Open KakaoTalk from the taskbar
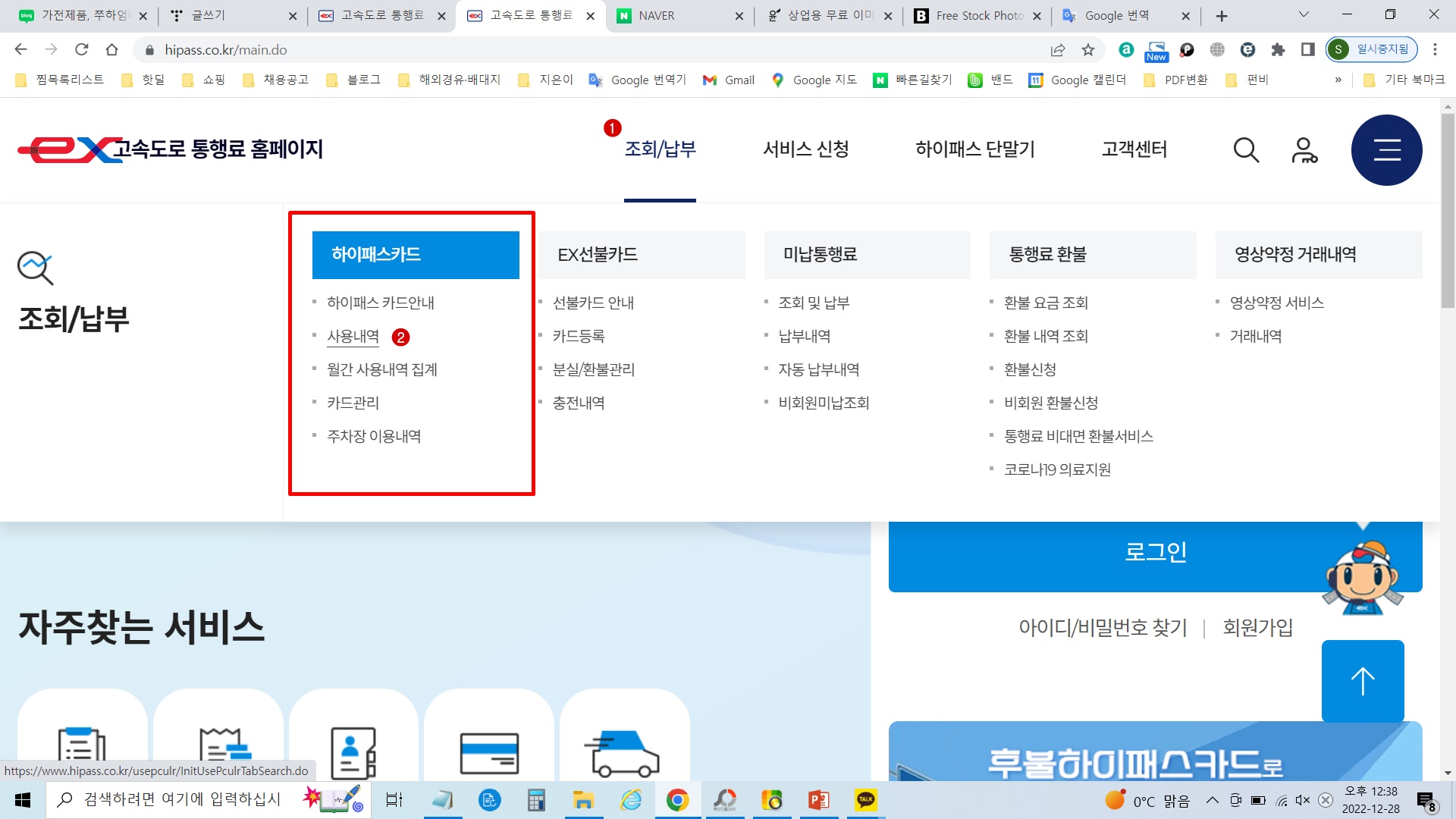This screenshot has height=819, width=1456. tap(865, 799)
